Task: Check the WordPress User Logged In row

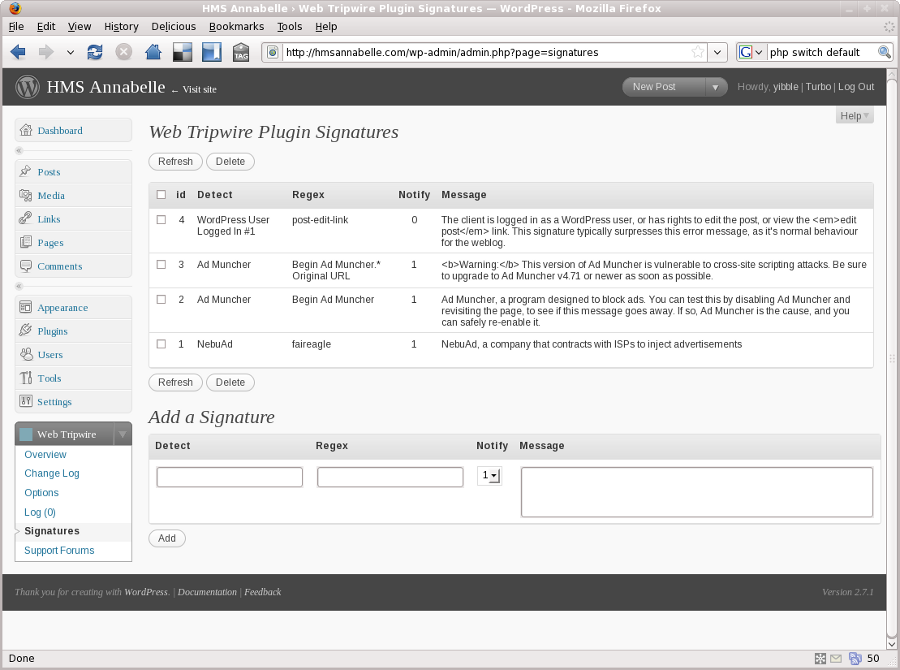Action: point(161,219)
